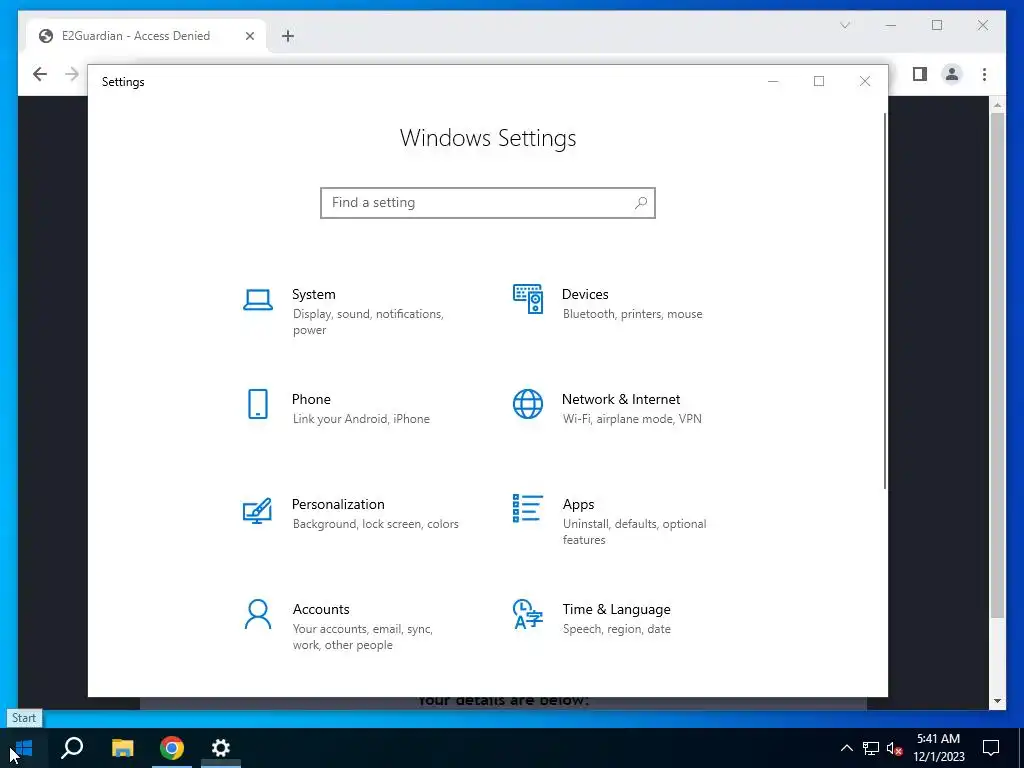Close the Settings window
Screen dimensions: 1024x768
click(x=865, y=82)
